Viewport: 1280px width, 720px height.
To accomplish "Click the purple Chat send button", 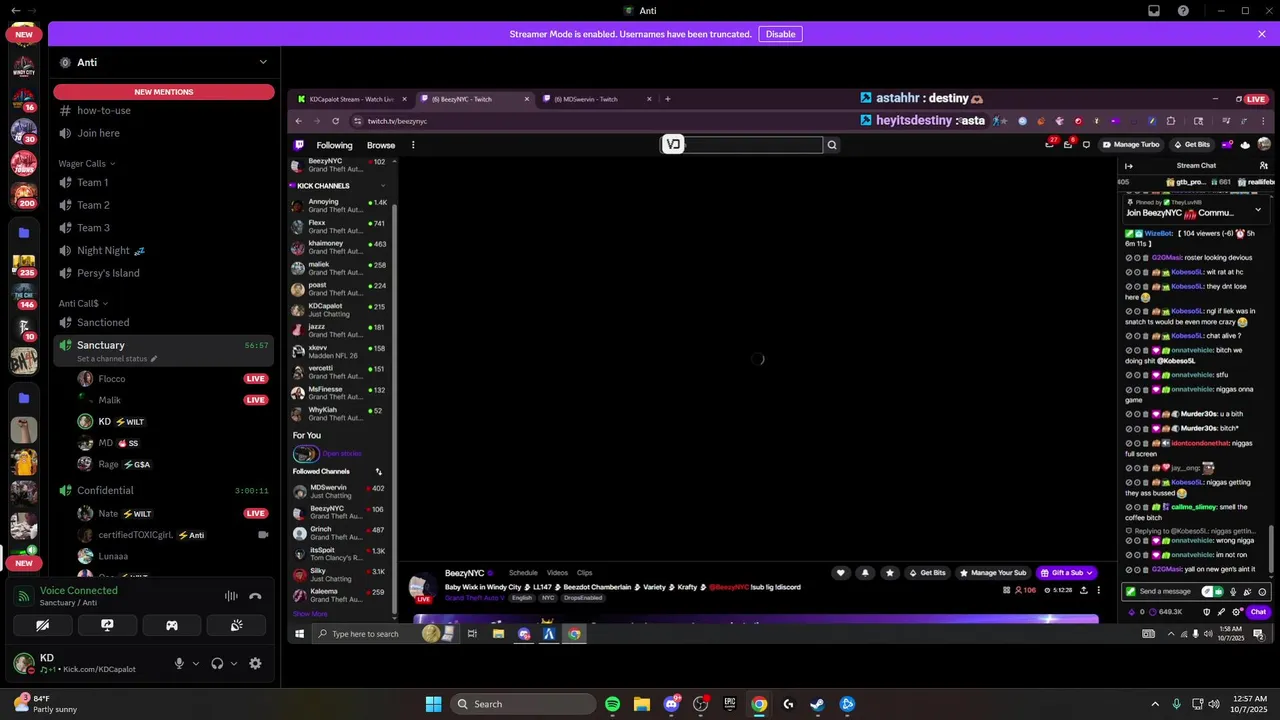I will (x=1258, y=611).
